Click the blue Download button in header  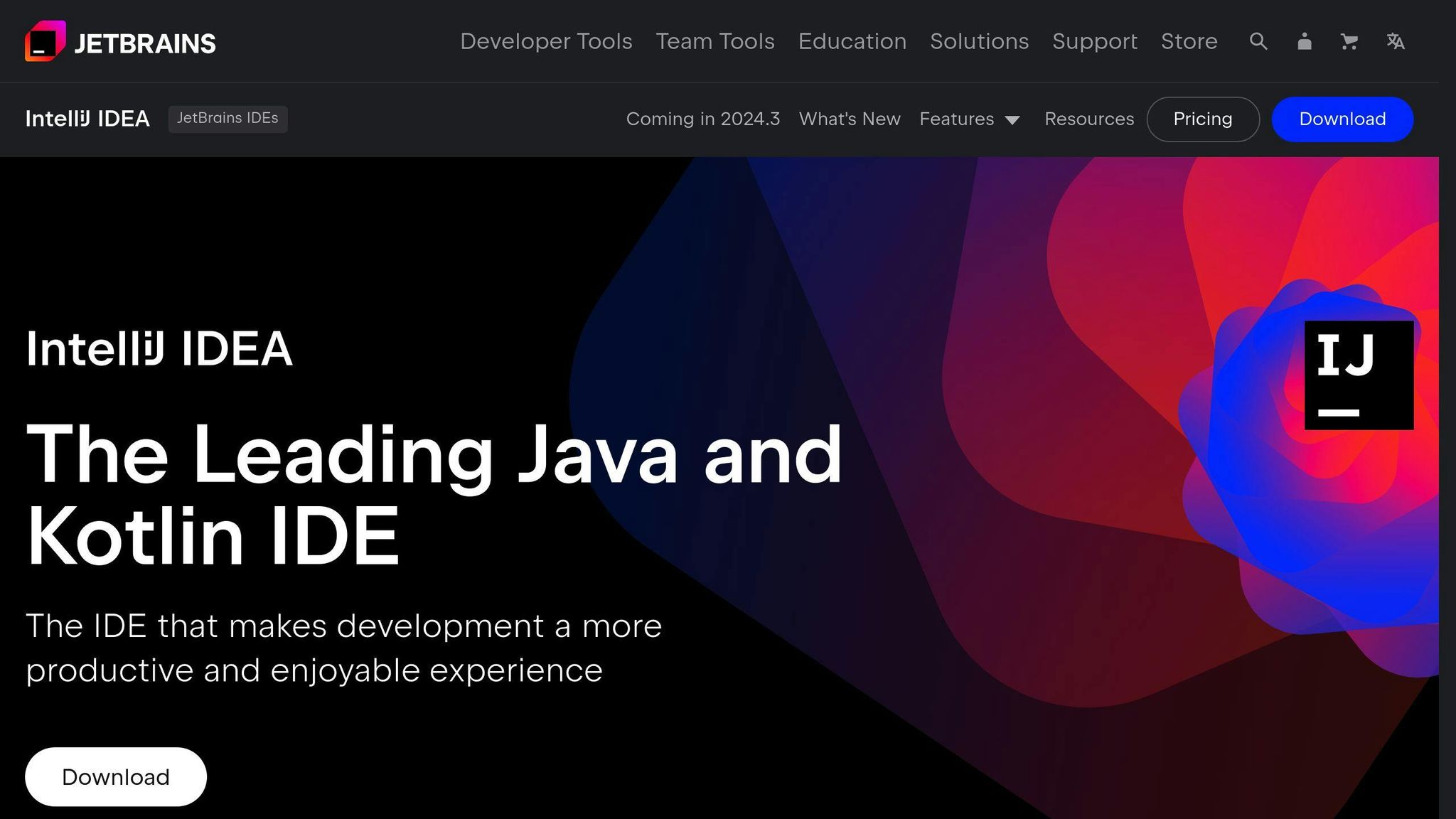1342,119
